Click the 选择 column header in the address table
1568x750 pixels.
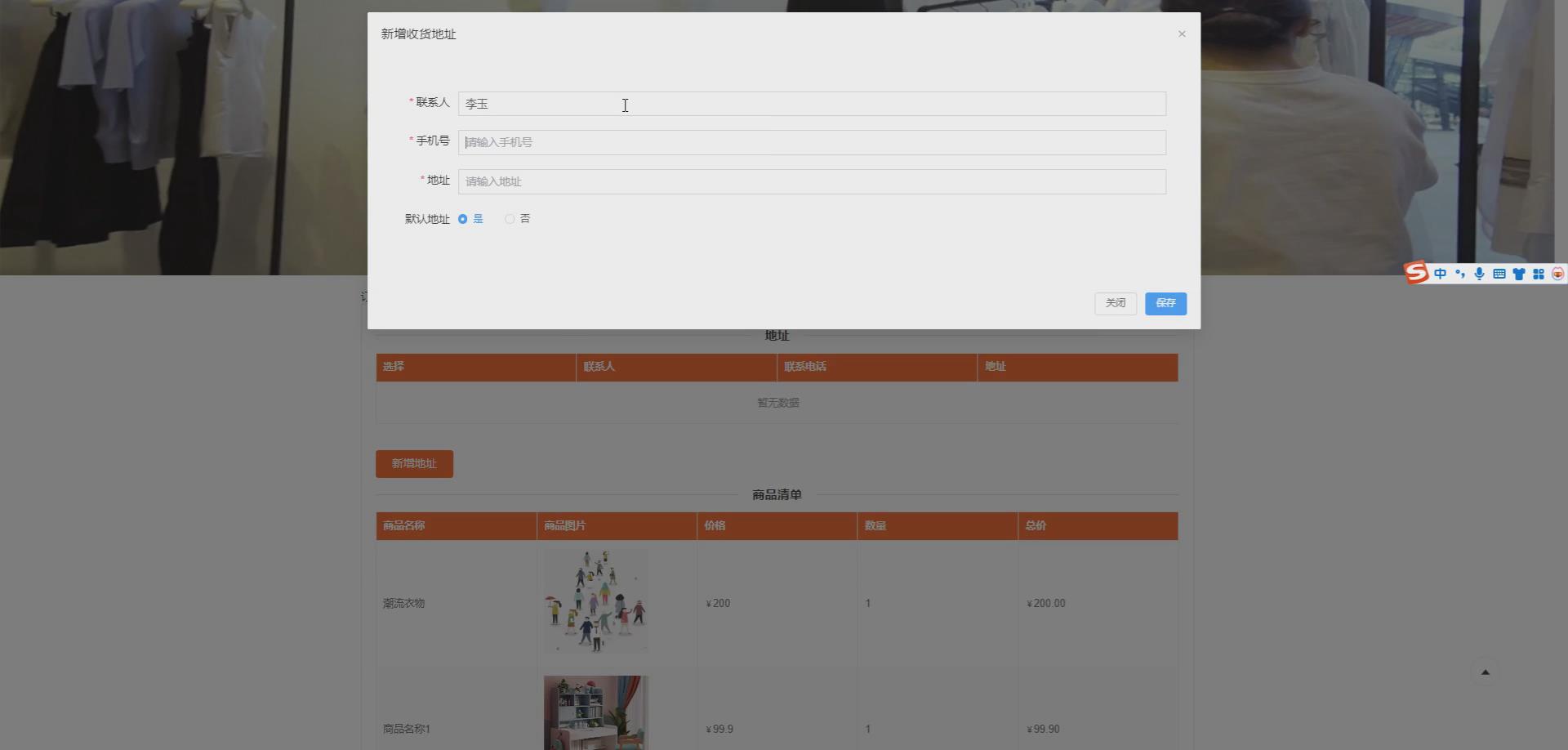point(476,367)
